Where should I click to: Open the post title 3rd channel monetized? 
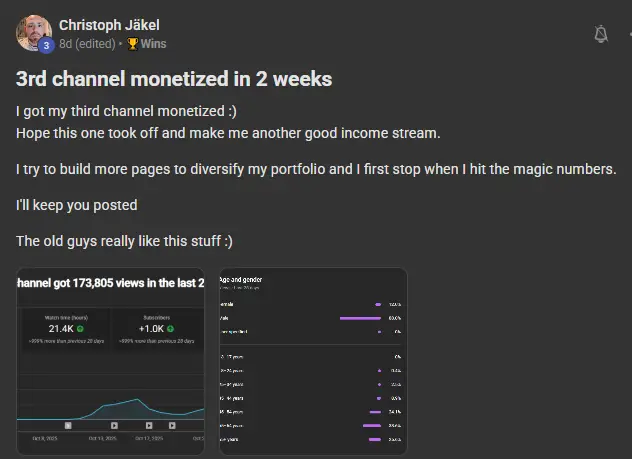[x=174, y=79]
